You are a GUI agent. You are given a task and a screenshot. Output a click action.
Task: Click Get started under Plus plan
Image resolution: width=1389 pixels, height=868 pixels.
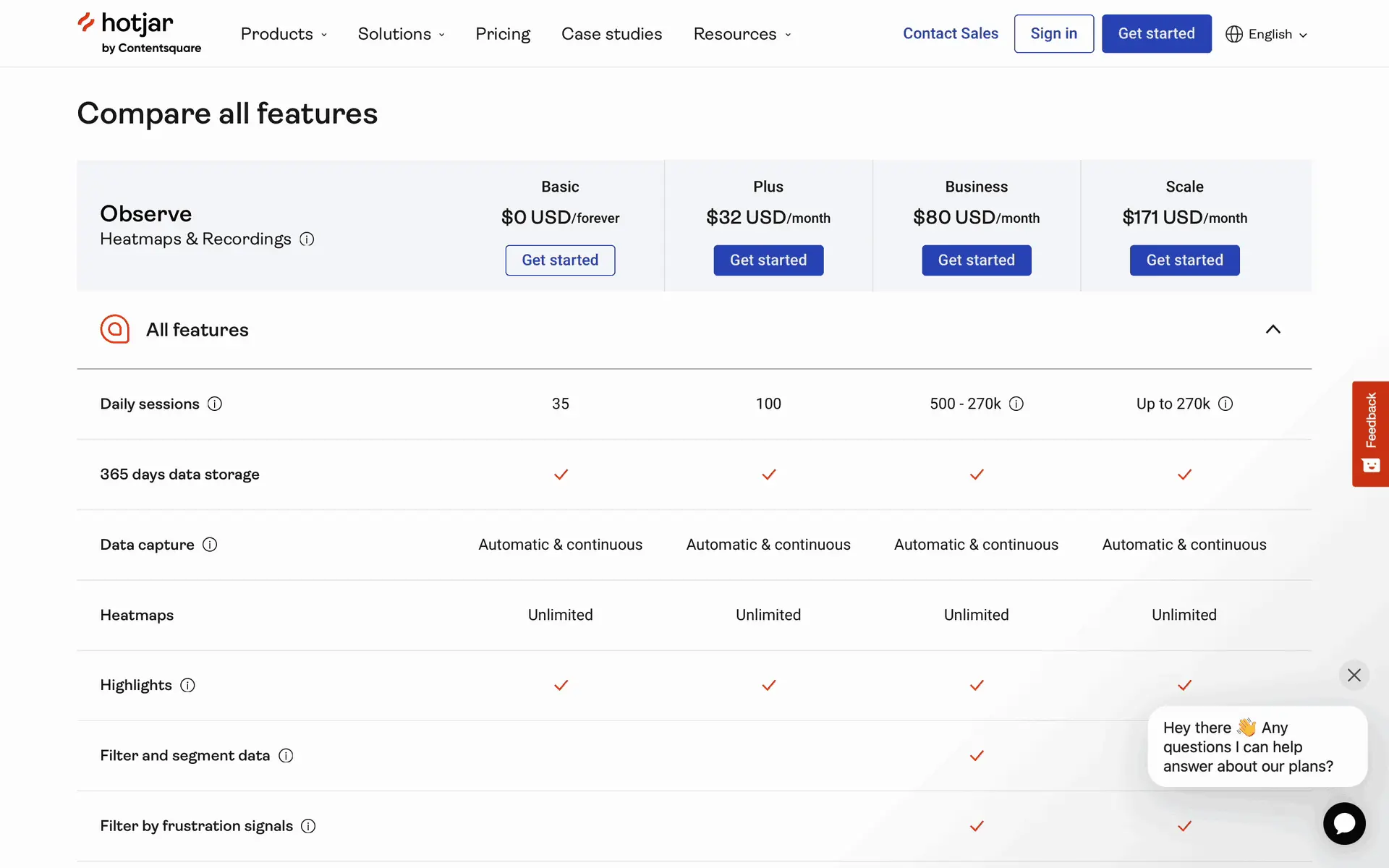click(x=768, y=260)
